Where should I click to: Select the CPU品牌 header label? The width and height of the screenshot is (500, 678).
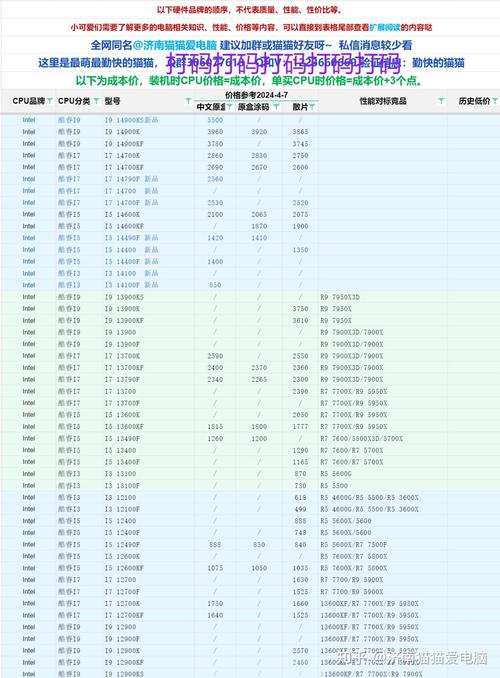coord(29,101)
